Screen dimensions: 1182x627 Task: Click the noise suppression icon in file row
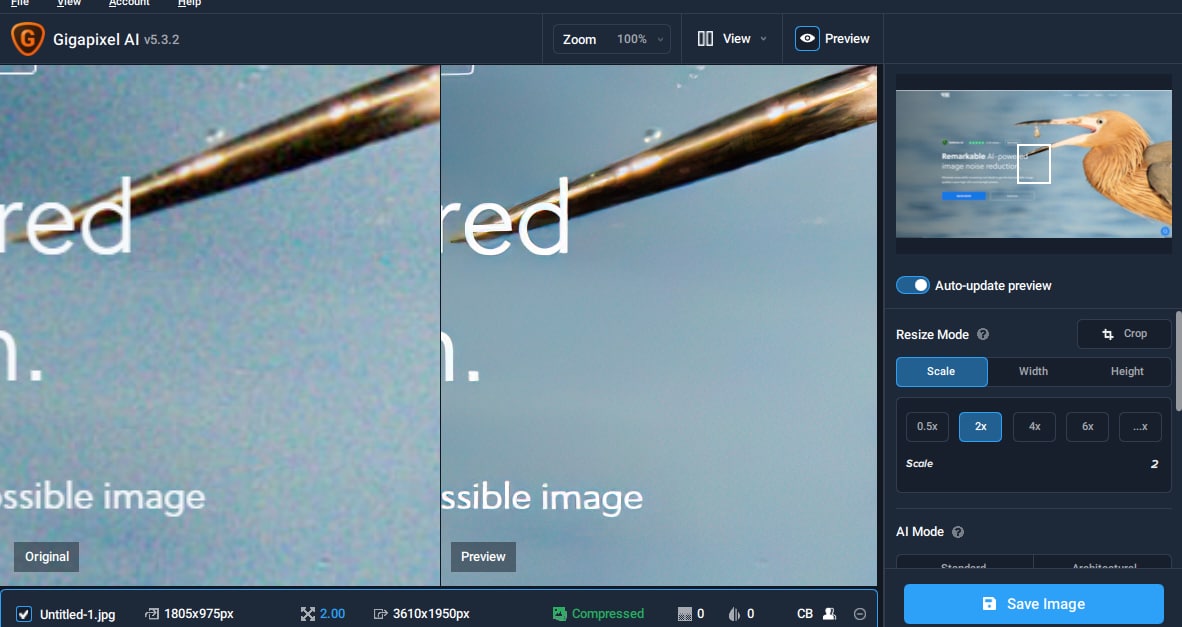click(x=684, y=614)
